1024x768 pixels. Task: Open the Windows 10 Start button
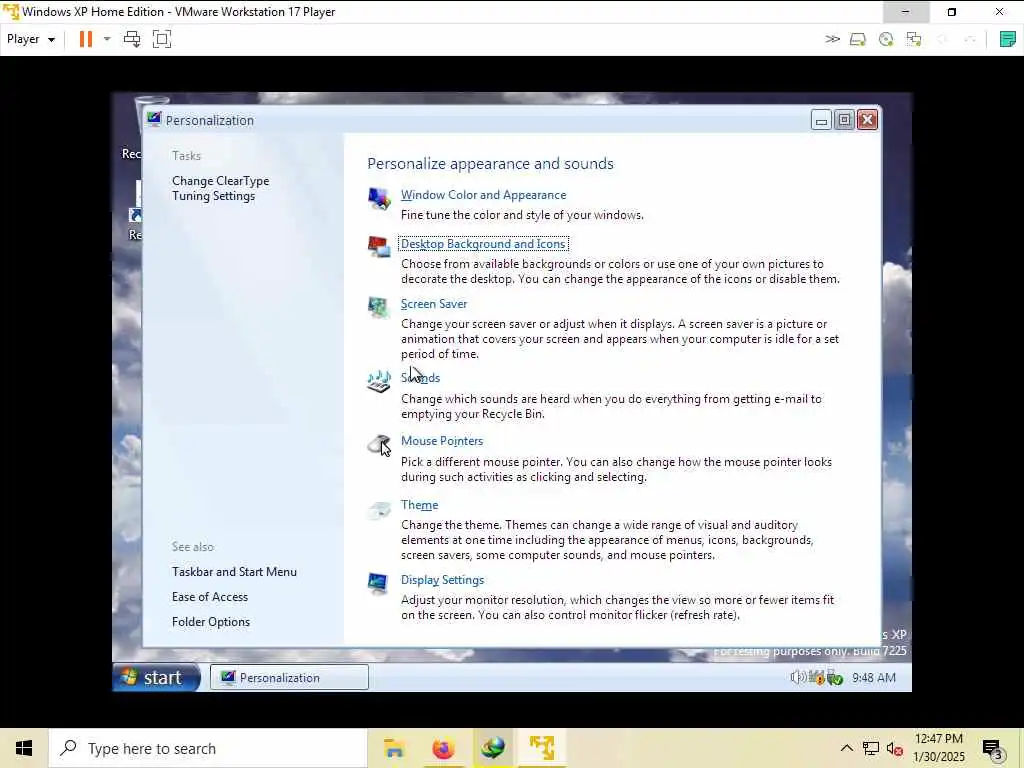pyautogui.click(x=24, y=748)
